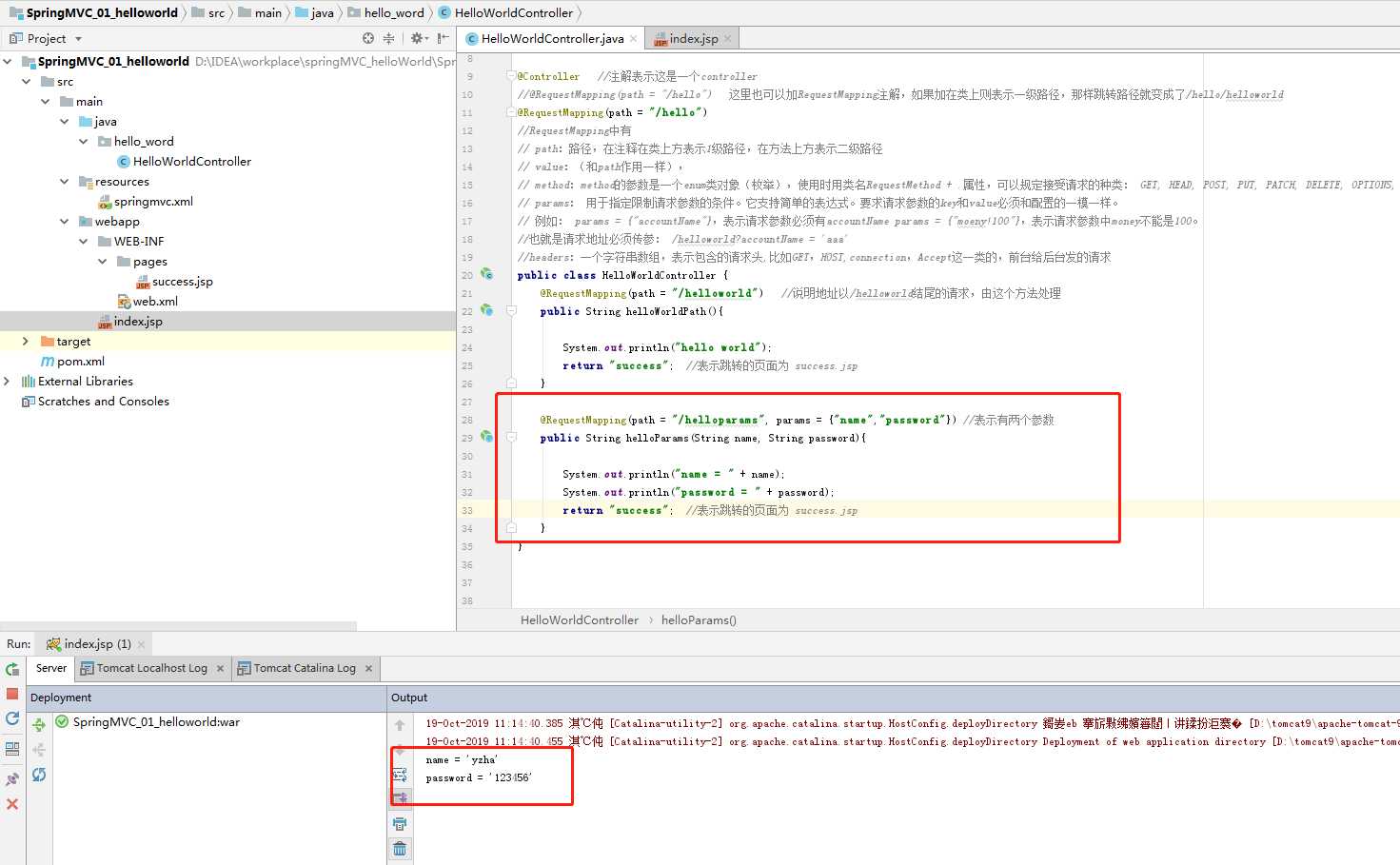Select web.xml in project tree
The height and width of the screenshot is (865, 1400).
[148, 302]
